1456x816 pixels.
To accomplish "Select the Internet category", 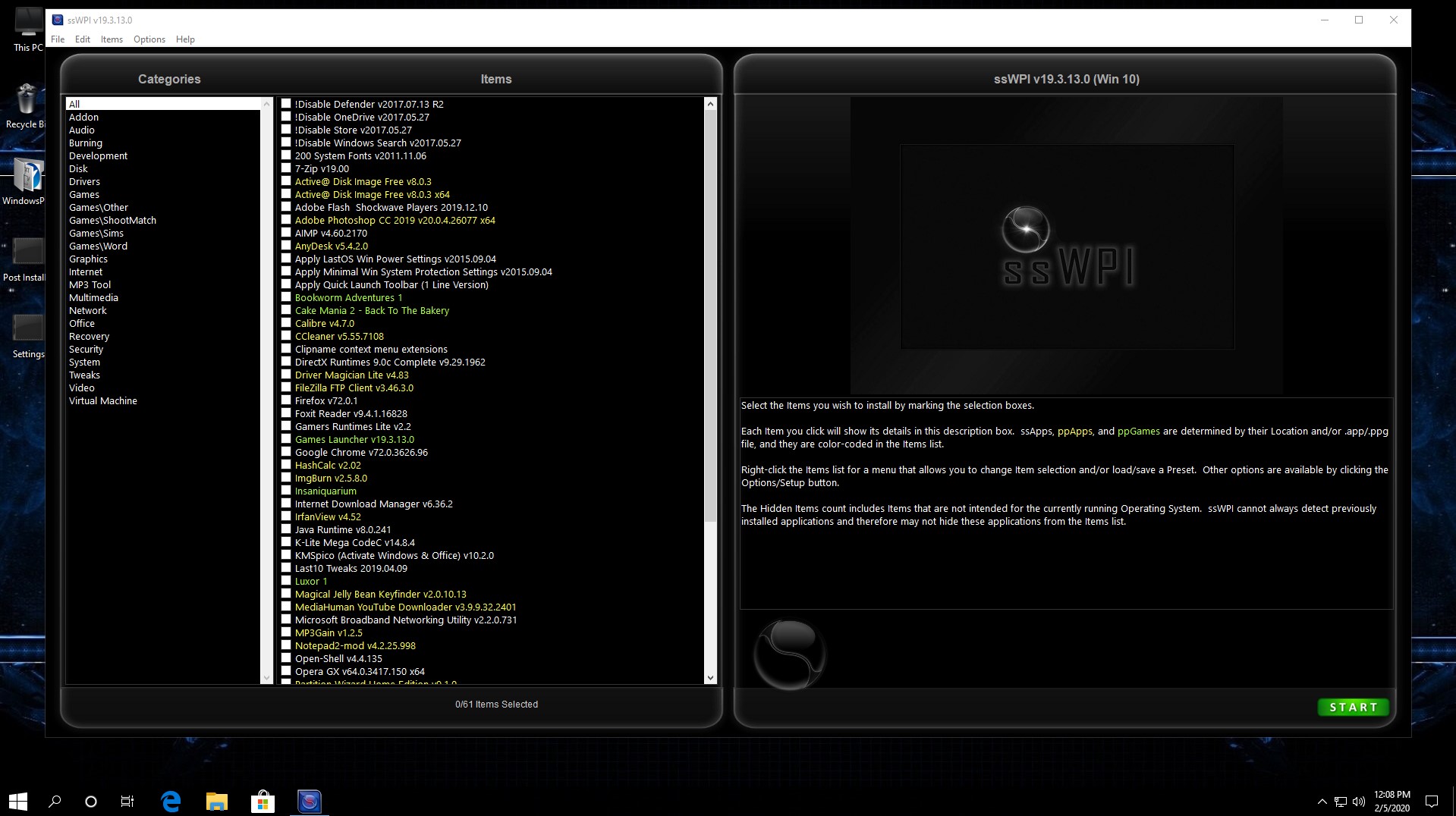I will pyautogui.click(x=86, y=271).
